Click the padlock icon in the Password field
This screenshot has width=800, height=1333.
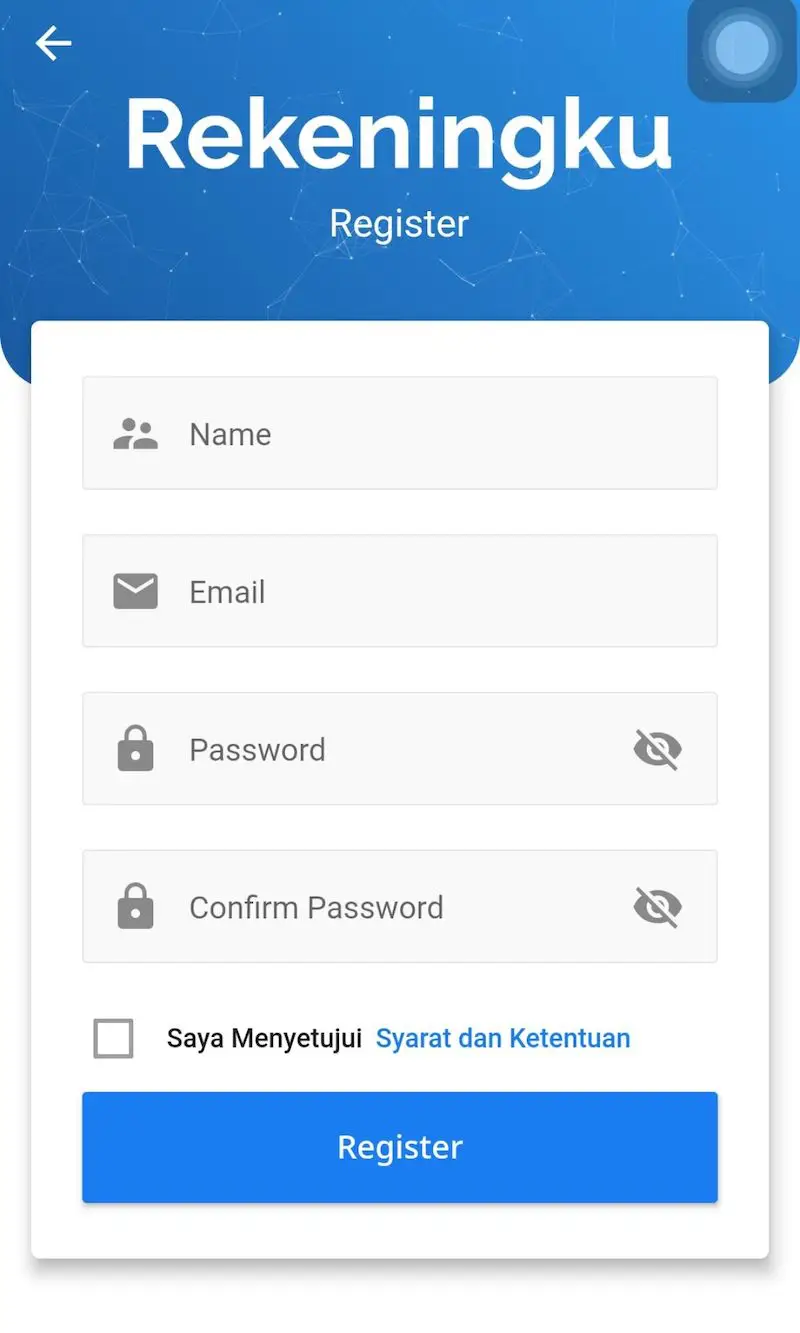[136, 749]
